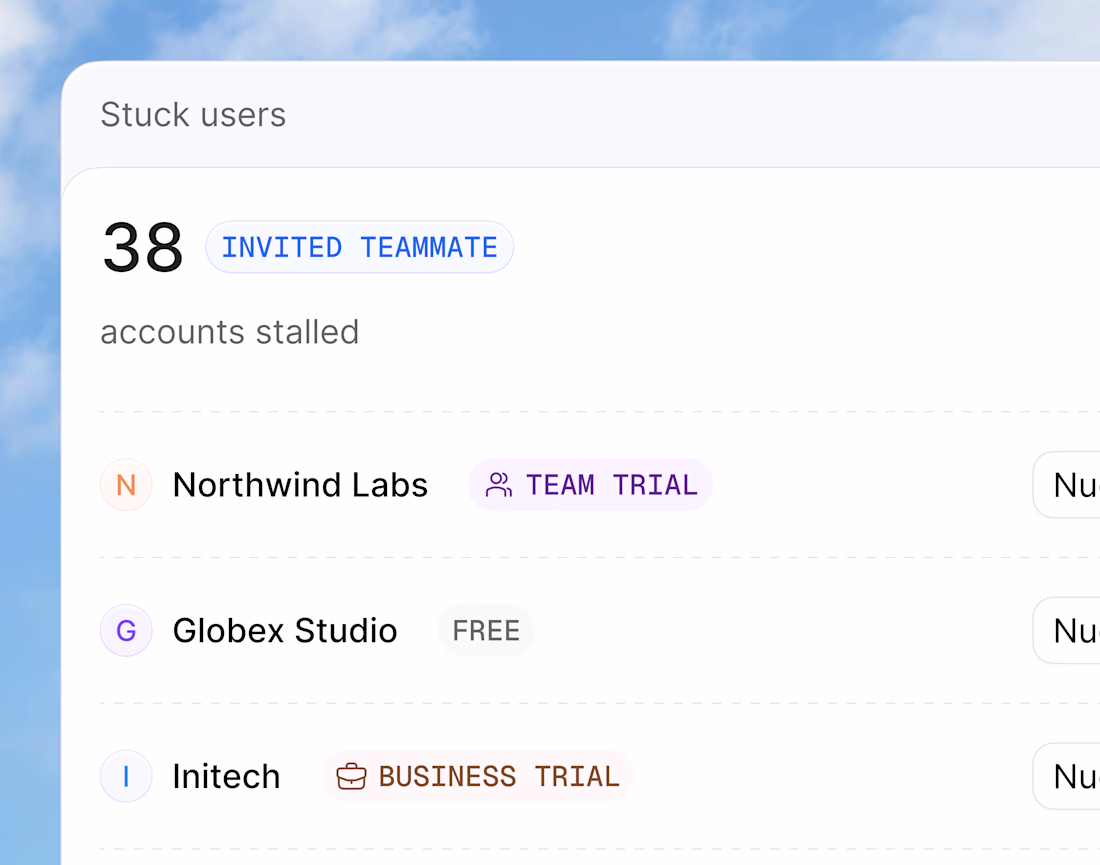Click the accounts stalled caption

(229, 332)
